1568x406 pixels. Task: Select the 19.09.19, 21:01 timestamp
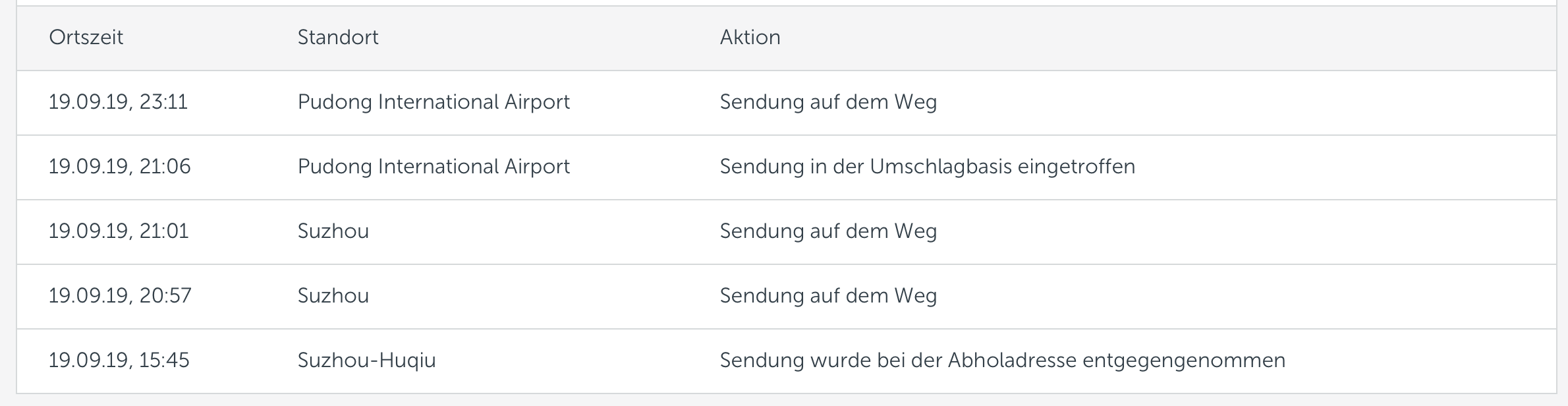pyautogui.click(x=119, y=231)
